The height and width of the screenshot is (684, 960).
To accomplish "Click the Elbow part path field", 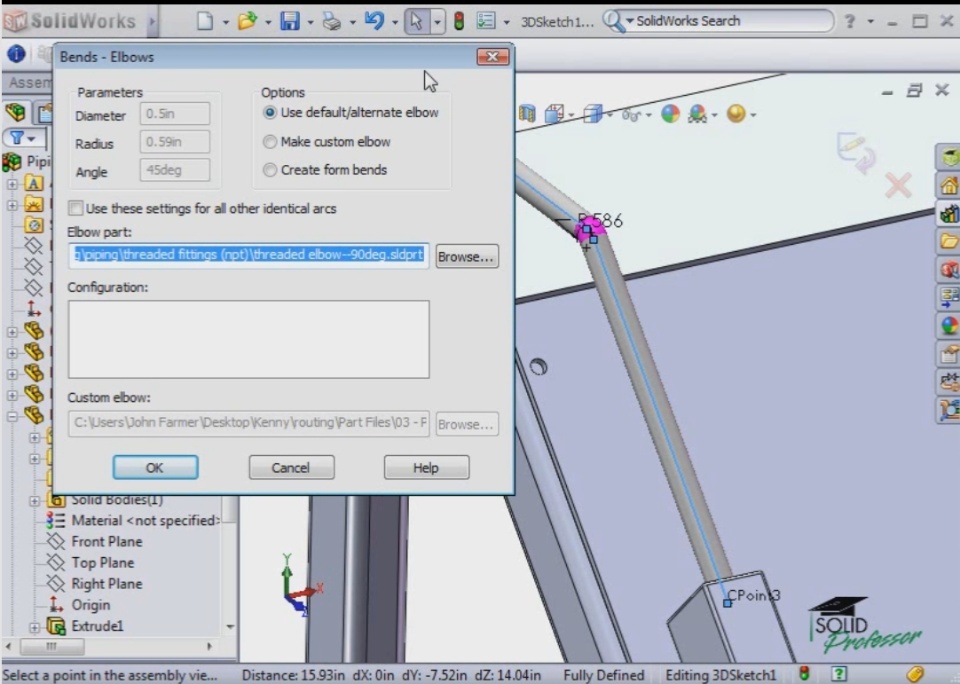I will (x=249, y=255).
